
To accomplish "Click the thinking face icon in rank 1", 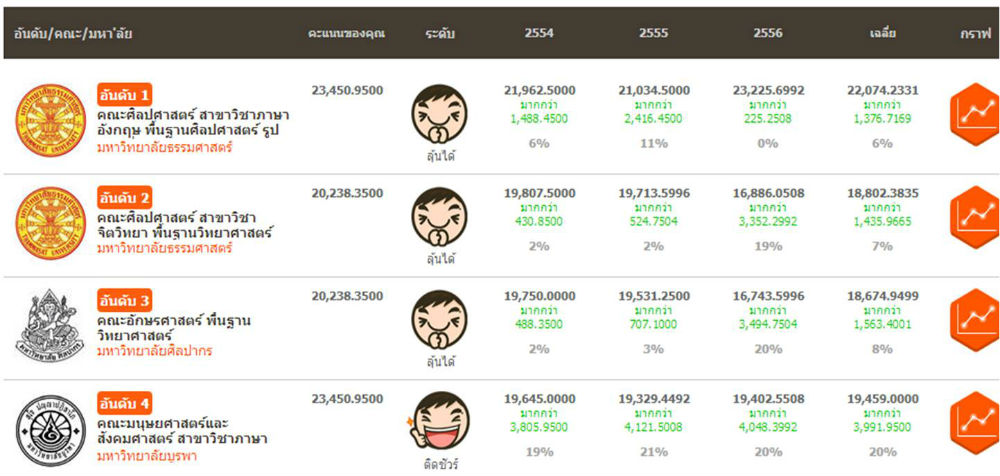I will coord(440,115).
